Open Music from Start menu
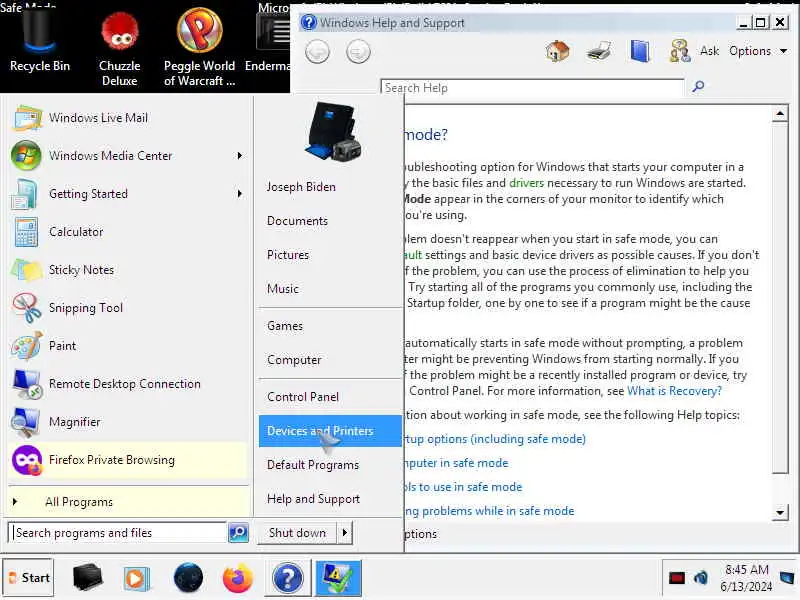The image size is (800, 600). [283, 289]
